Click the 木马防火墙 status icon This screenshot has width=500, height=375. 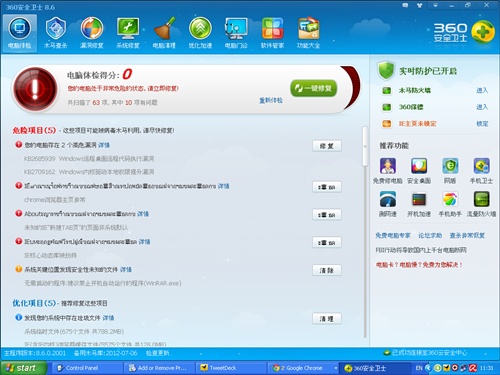click(387, 90)
